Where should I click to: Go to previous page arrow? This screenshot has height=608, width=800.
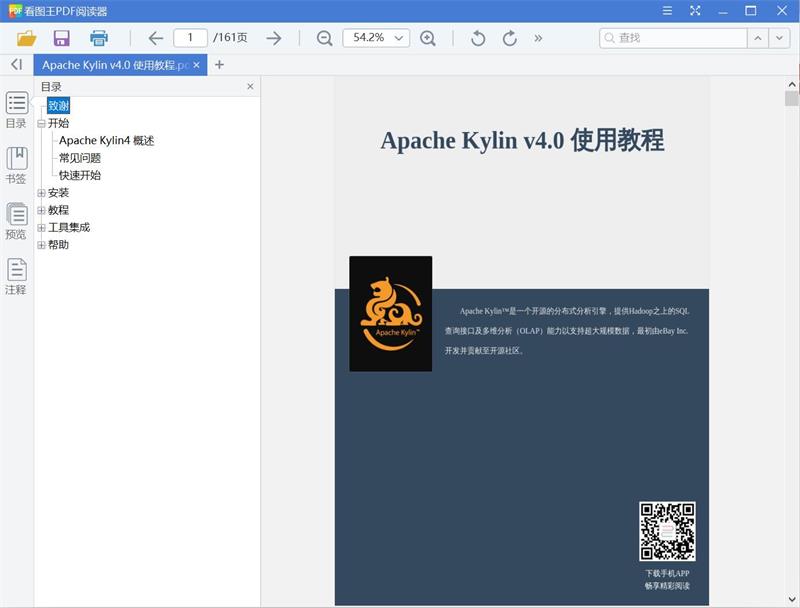pyautogui.click(x=155, y=38)
